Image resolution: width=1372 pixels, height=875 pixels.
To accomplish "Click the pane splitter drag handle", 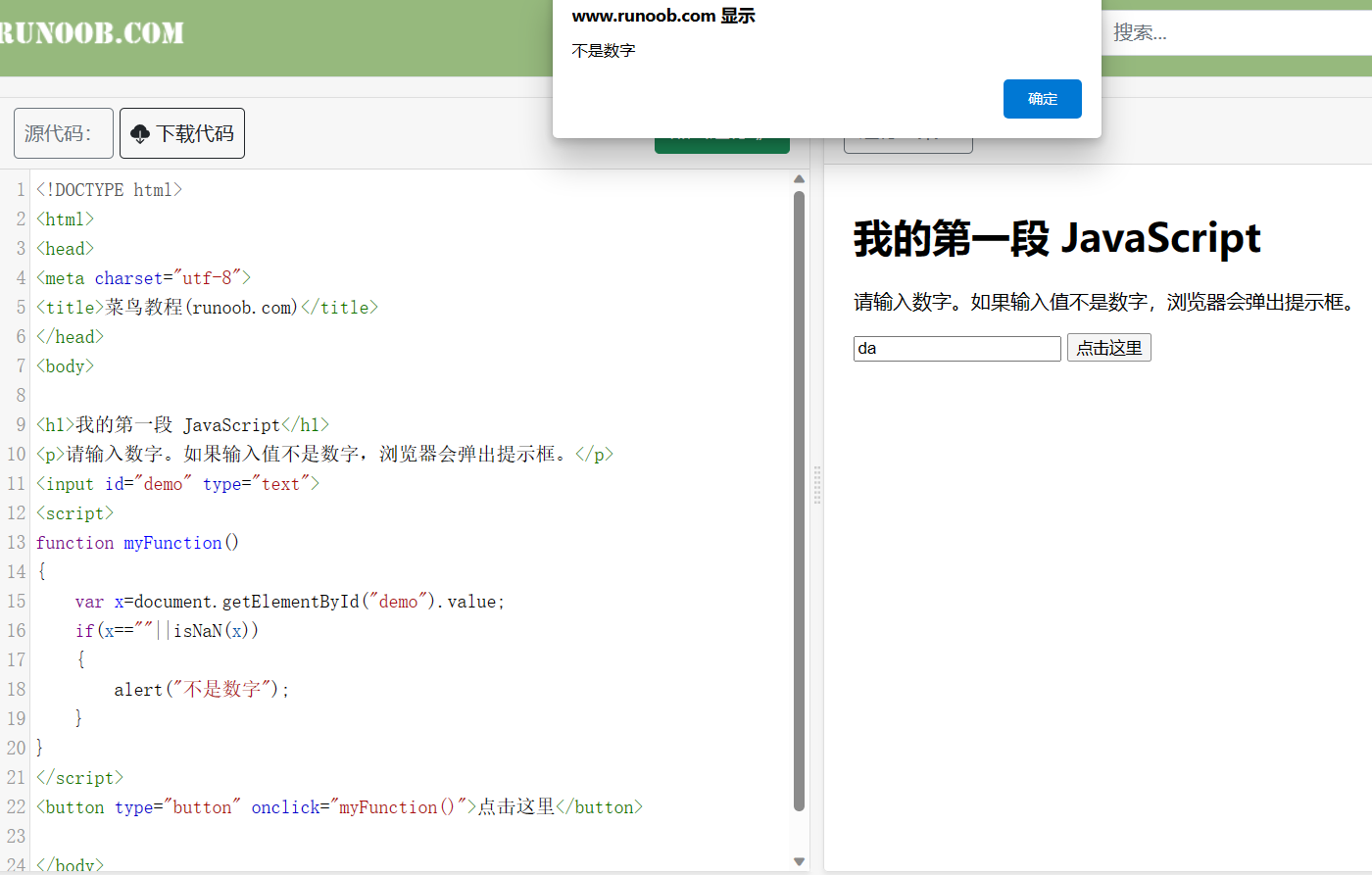I will pos(817,485).
